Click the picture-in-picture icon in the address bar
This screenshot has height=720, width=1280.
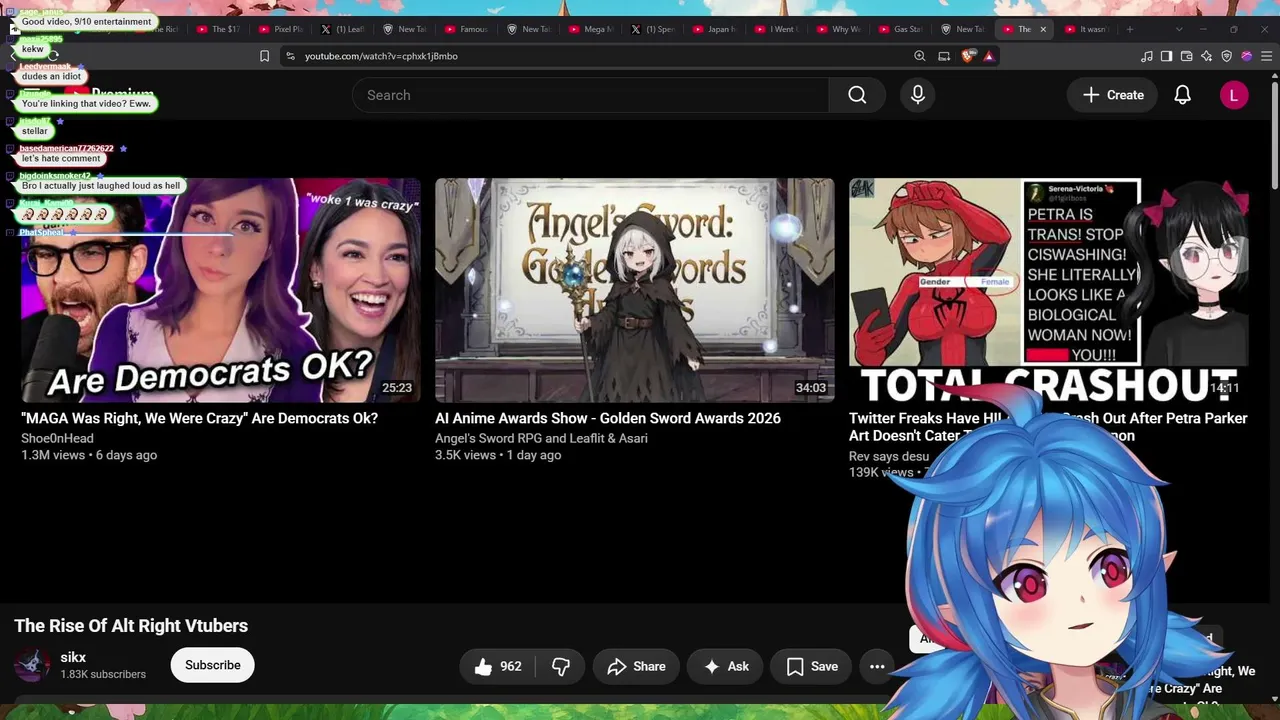click(944, 56)
